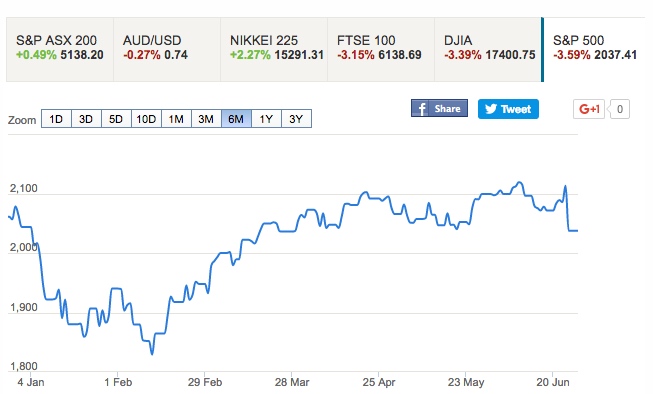Click the 20 Jun date label

553,382
